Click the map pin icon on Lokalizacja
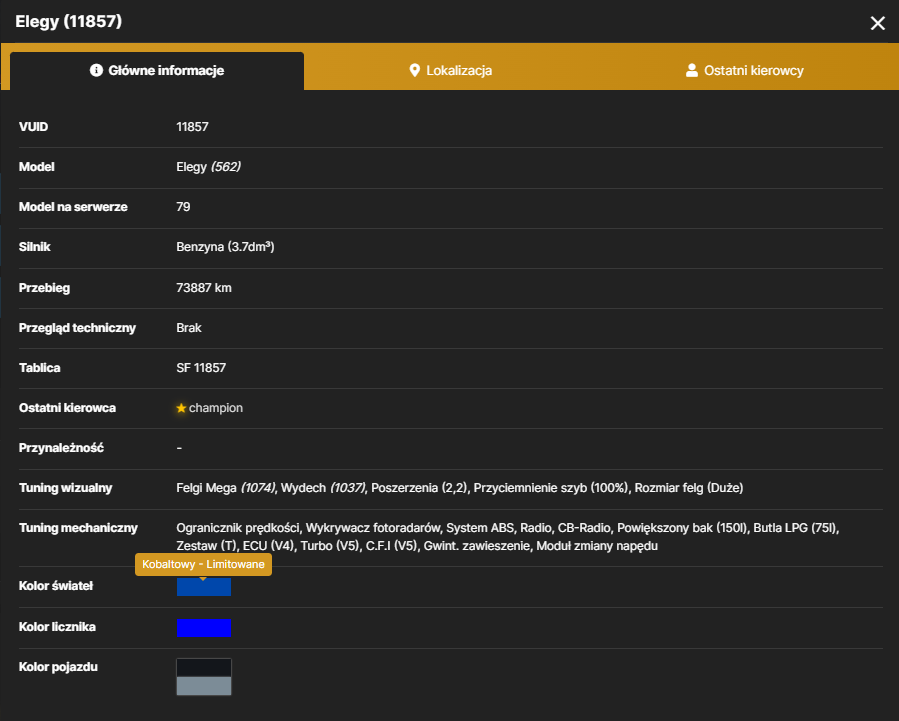Viewport: 899px width, 721px height. click(415, 70)
